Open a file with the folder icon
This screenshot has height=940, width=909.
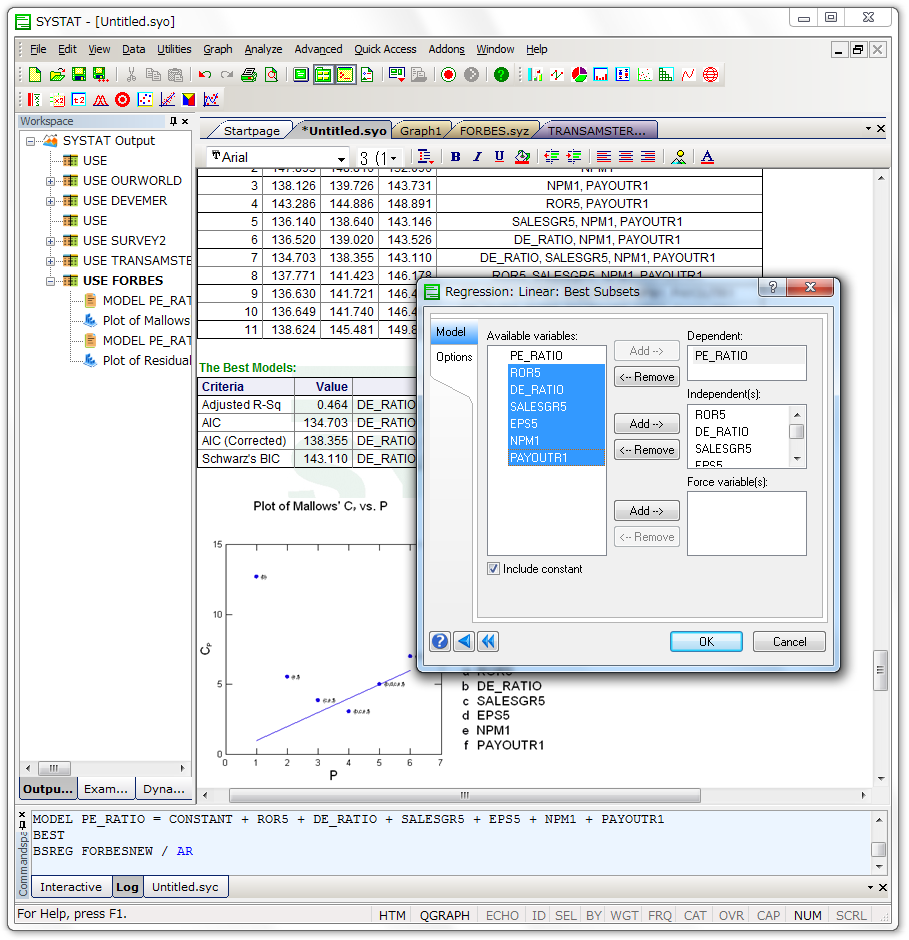[57, 74]
